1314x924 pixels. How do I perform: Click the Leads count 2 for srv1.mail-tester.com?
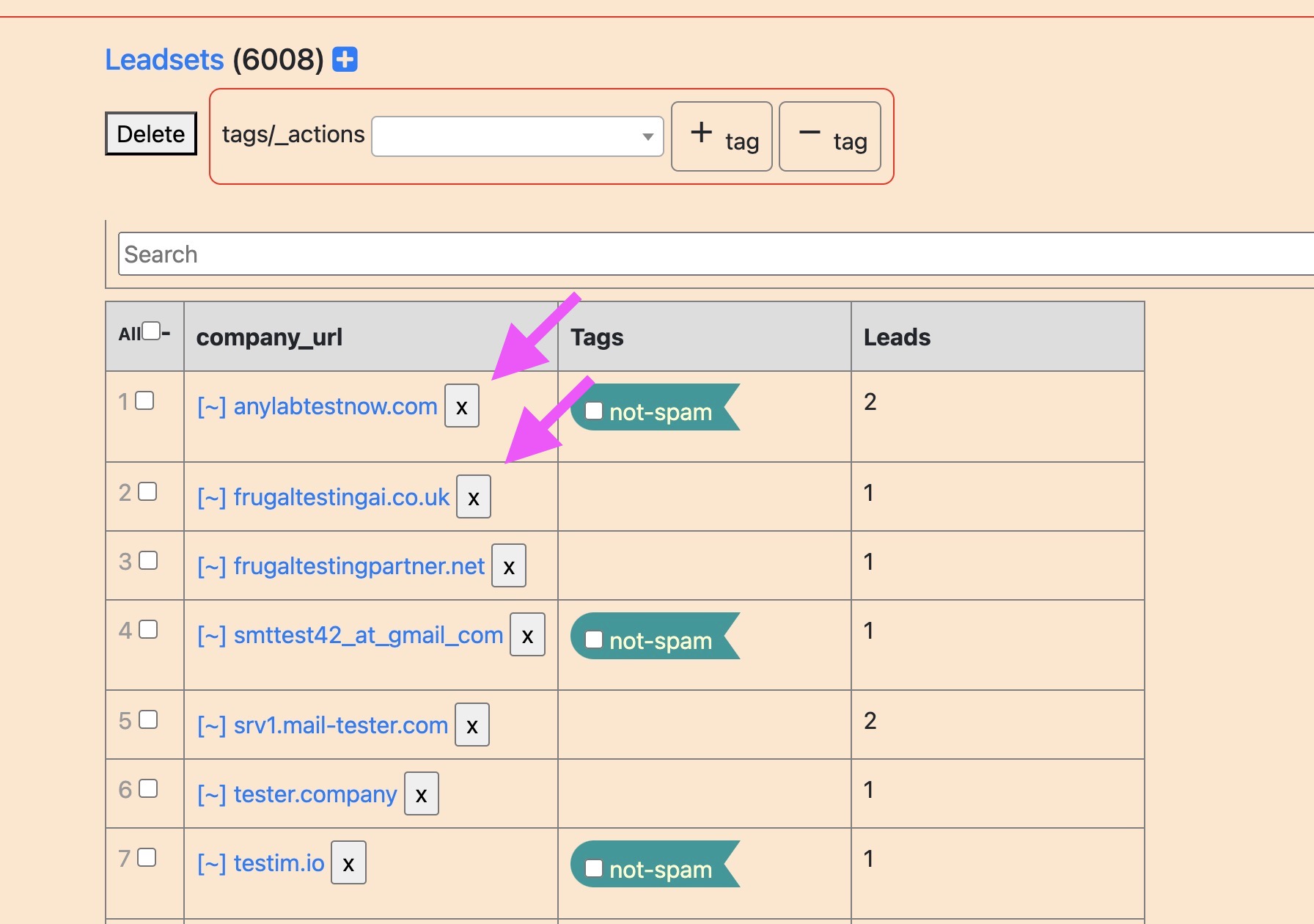(x=870, y=721)
